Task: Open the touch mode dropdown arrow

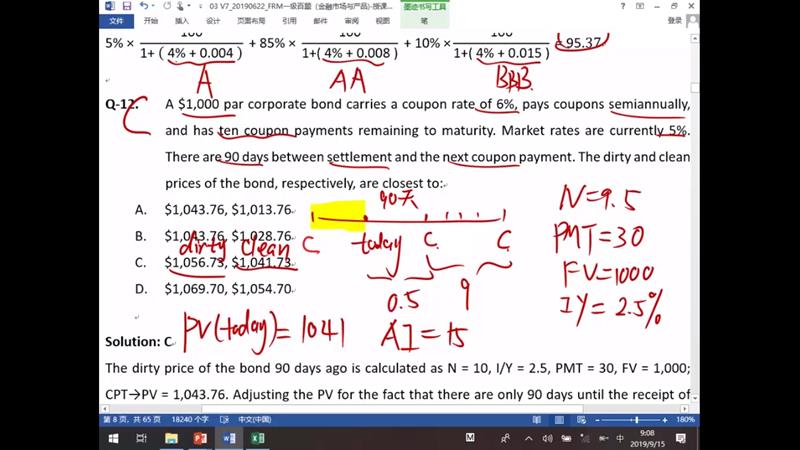Action: 188,6
